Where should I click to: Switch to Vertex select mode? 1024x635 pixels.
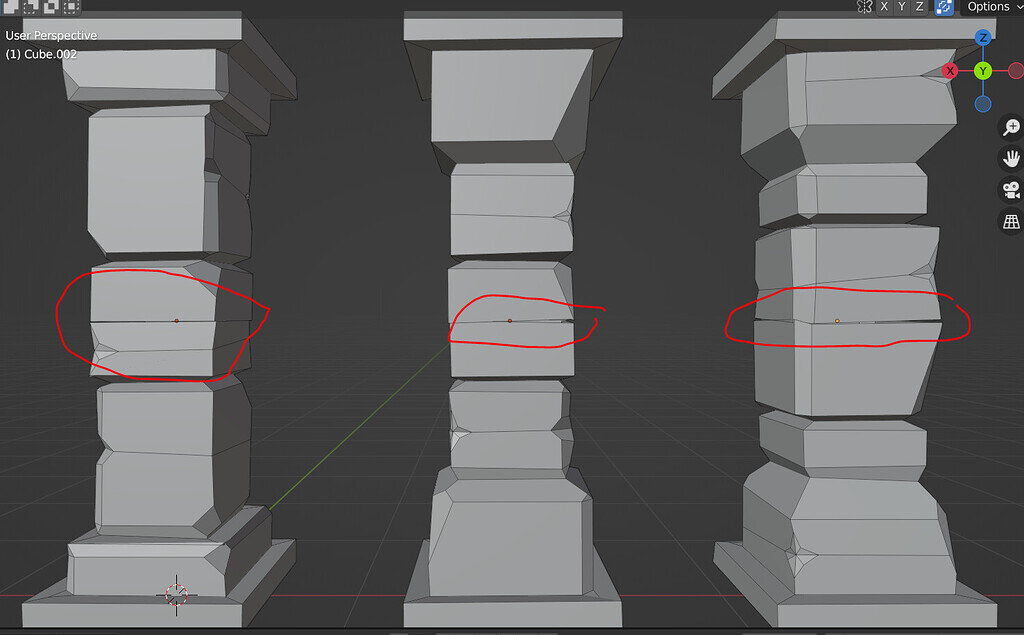click(32, 7)
